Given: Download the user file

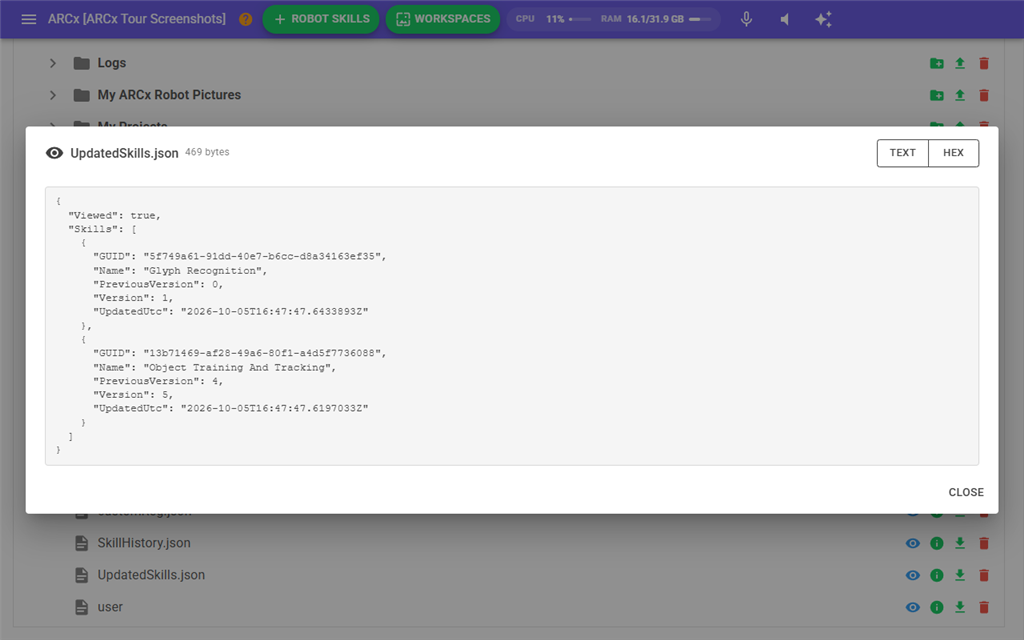Looking at the screenshot, I should [x=960, y=607].
